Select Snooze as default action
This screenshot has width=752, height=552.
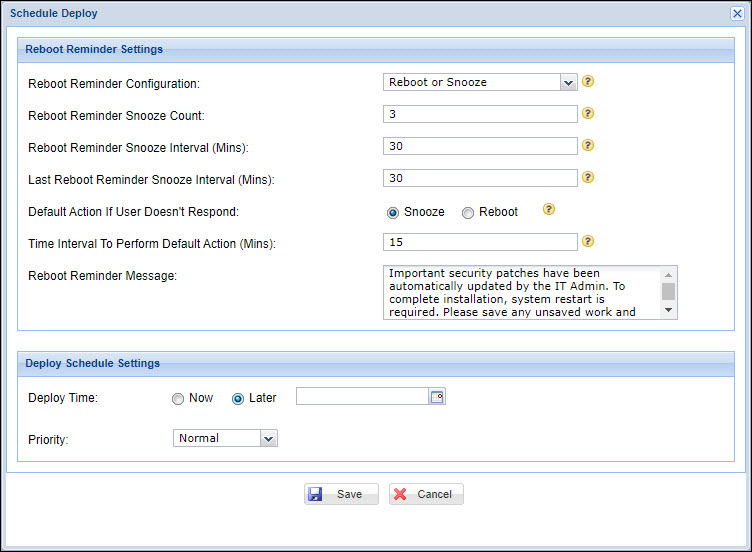pos(393,212)
